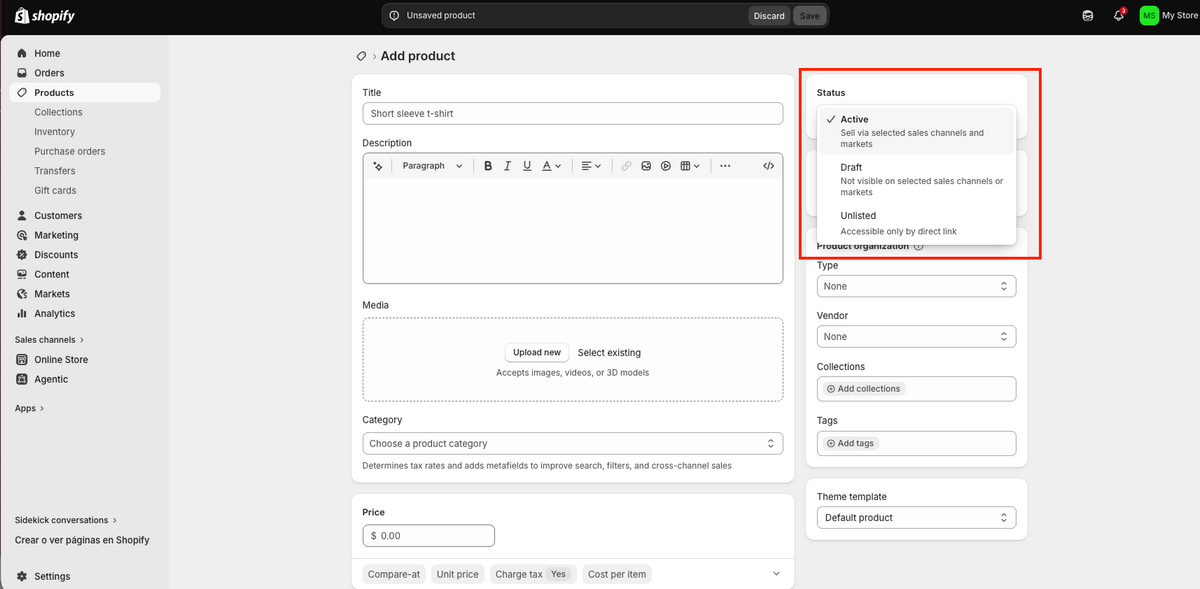Open Products in sidebar
Image resolution: width=1200 pixels, height=589 pixels.
[85, 92]
